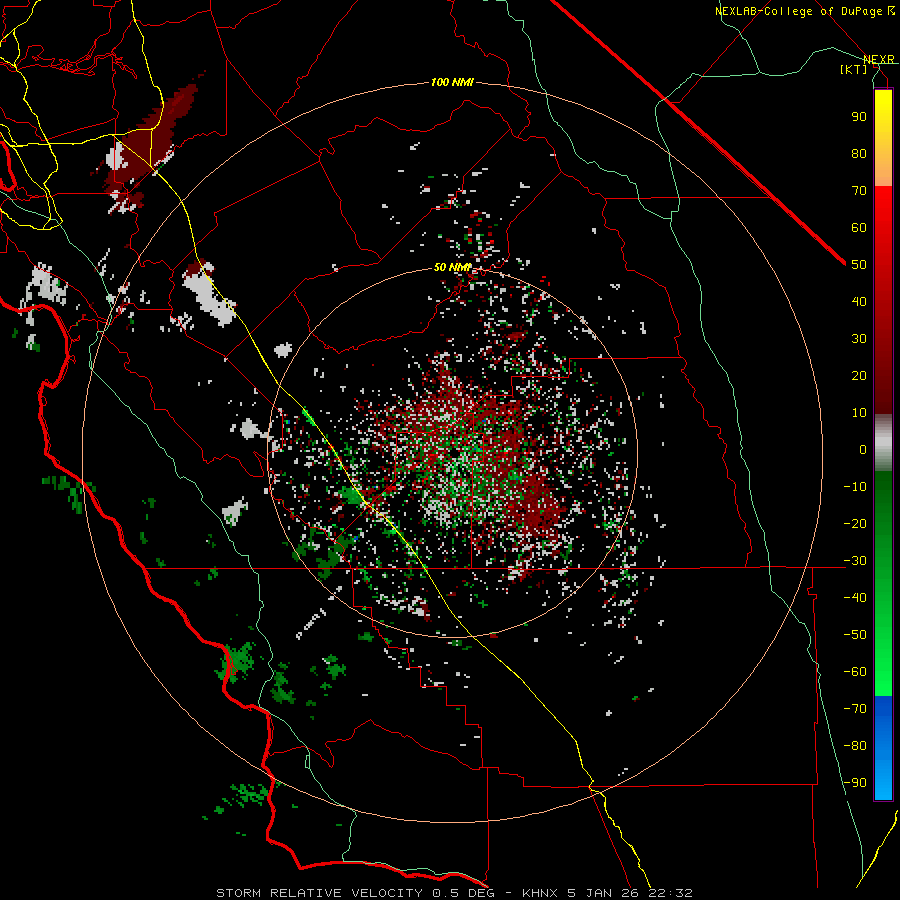Click the 30 value on velocity scale
900x900 pixels.
point(859,339)
